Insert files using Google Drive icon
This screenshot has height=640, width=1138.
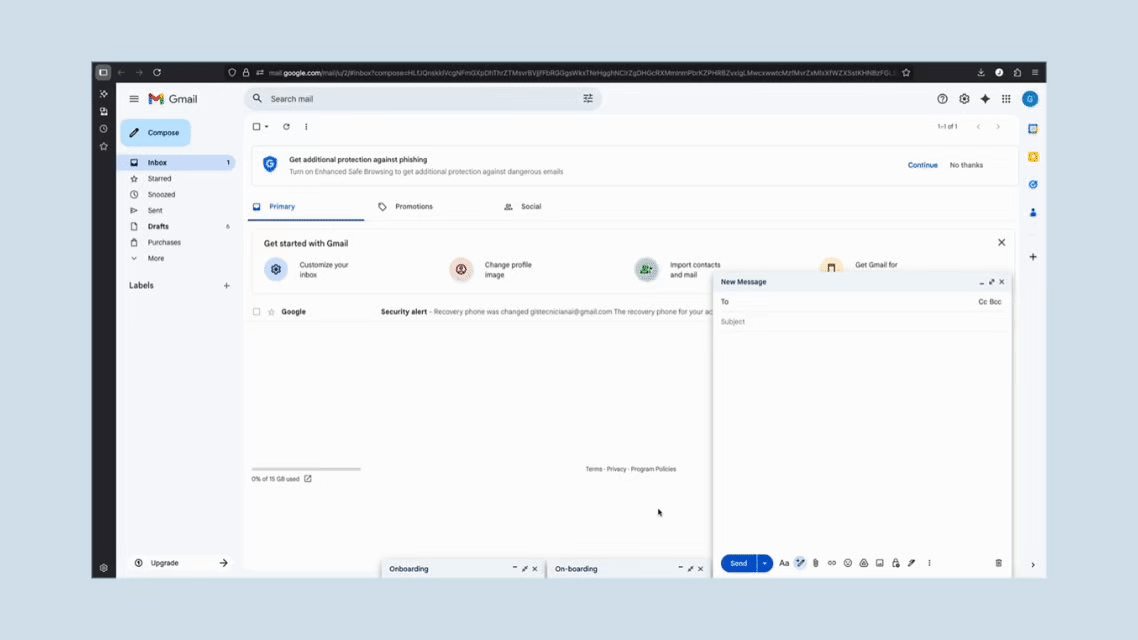click(863, 563)
